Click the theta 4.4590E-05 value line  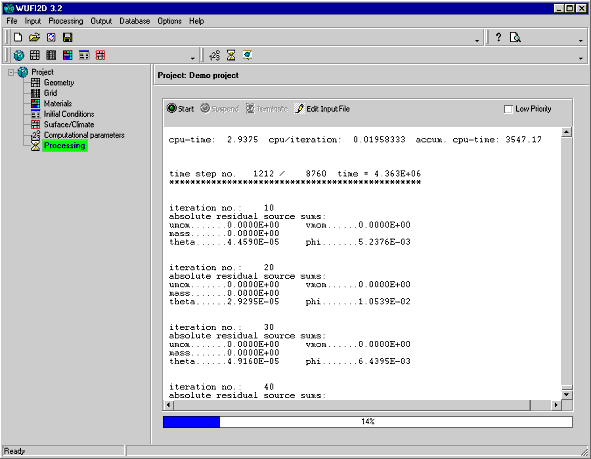tap(224, 242)
